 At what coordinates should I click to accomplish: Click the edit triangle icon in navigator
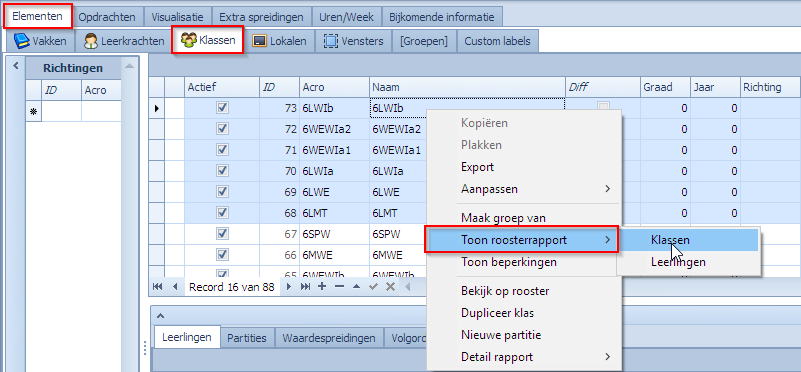357,287
